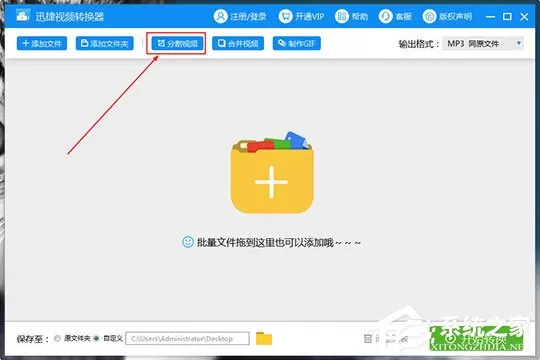Open the 分割视频 split video tool
The image size is (540, 360).
point(177,43)
